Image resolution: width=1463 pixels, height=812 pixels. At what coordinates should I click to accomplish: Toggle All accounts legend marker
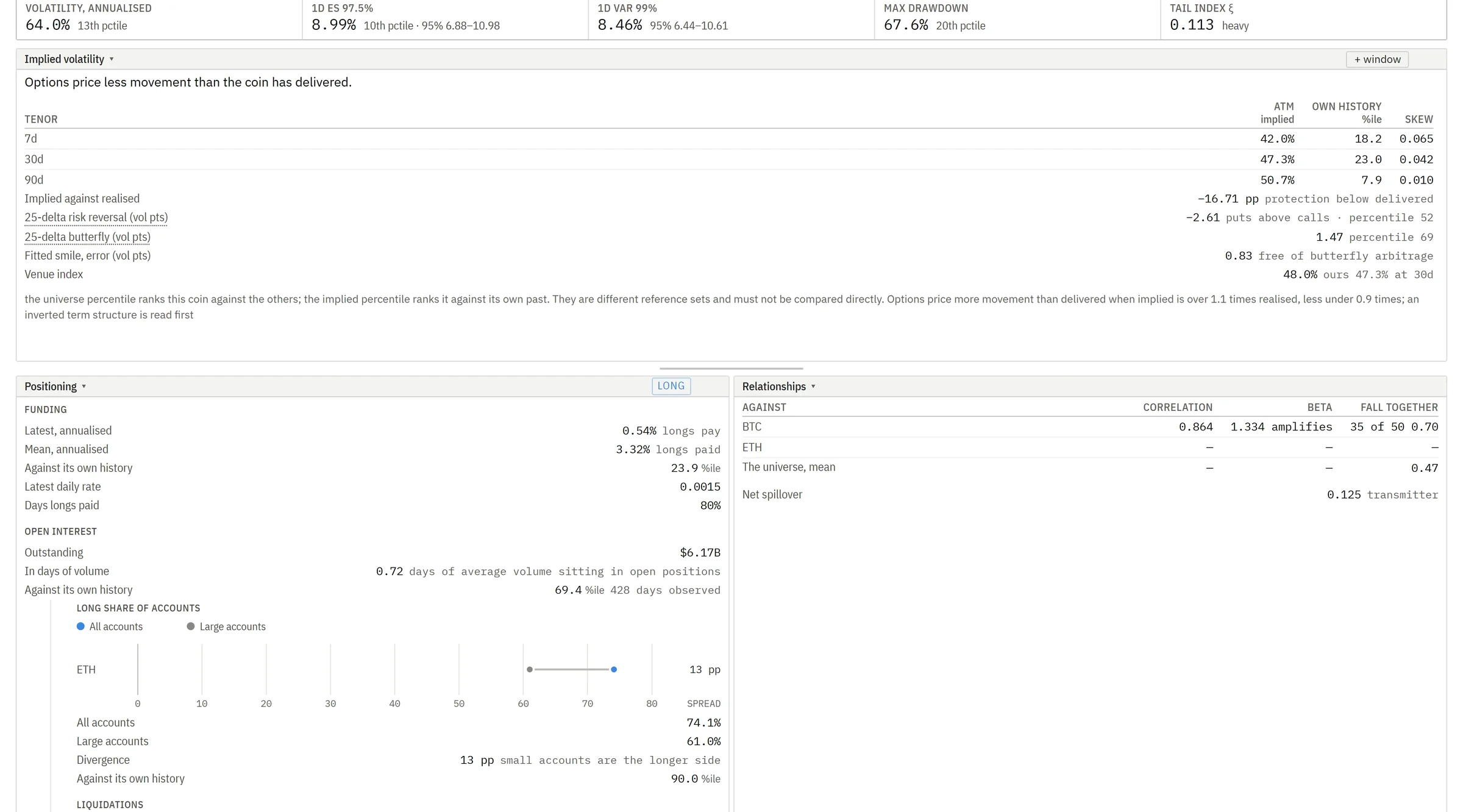[x=80, y=626]
